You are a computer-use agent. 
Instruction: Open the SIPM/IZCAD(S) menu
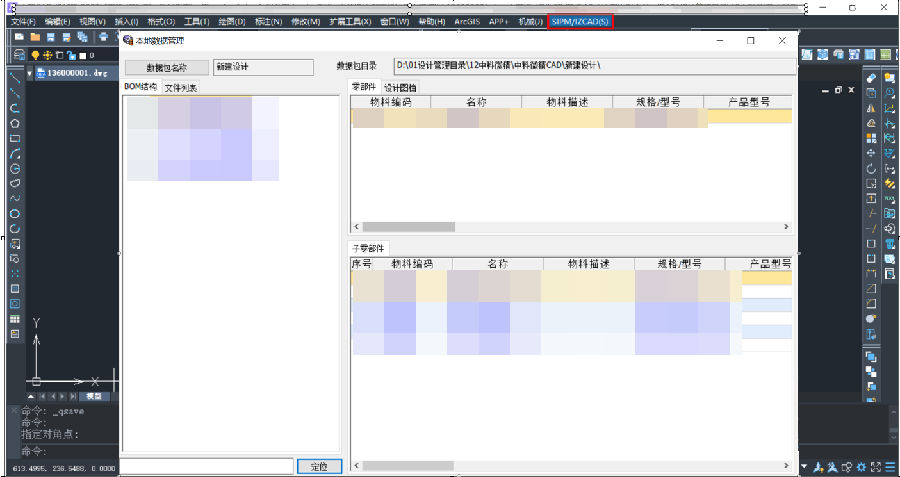tap(580, 22)
